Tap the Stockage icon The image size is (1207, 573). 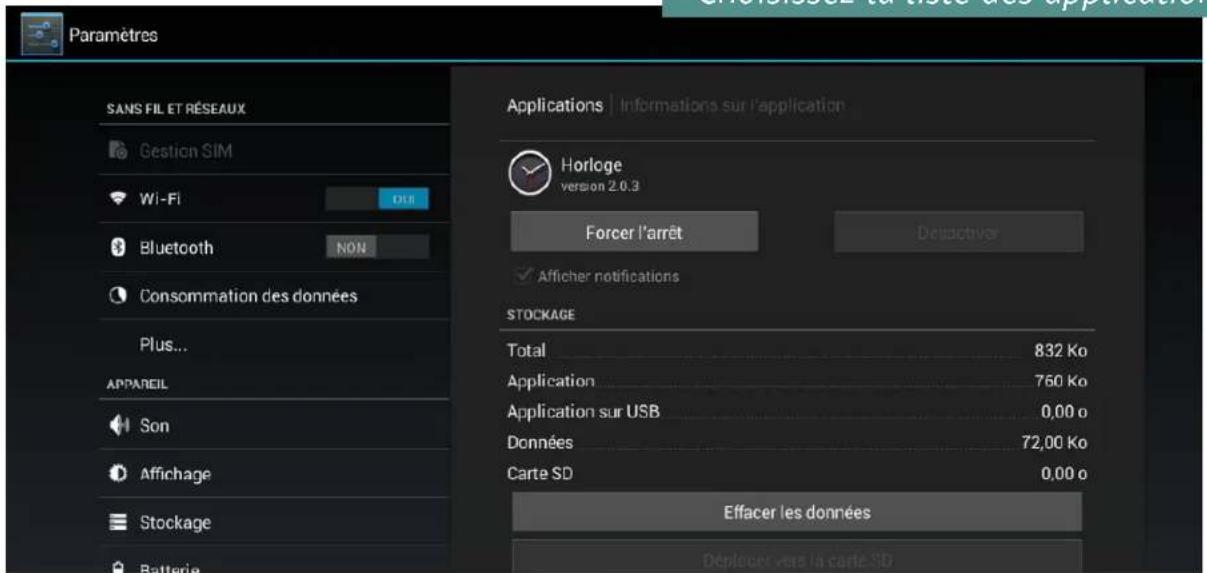click(x=116, y=523)
